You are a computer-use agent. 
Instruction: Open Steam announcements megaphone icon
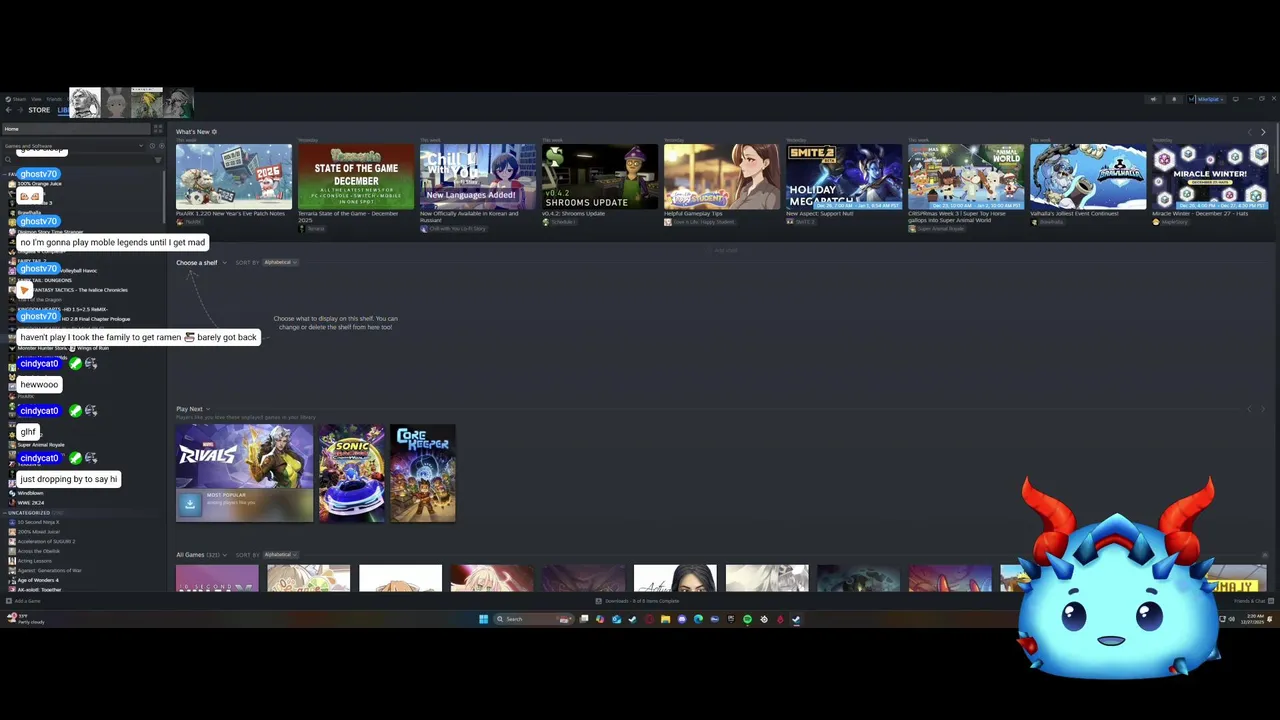pos(1153,99)
